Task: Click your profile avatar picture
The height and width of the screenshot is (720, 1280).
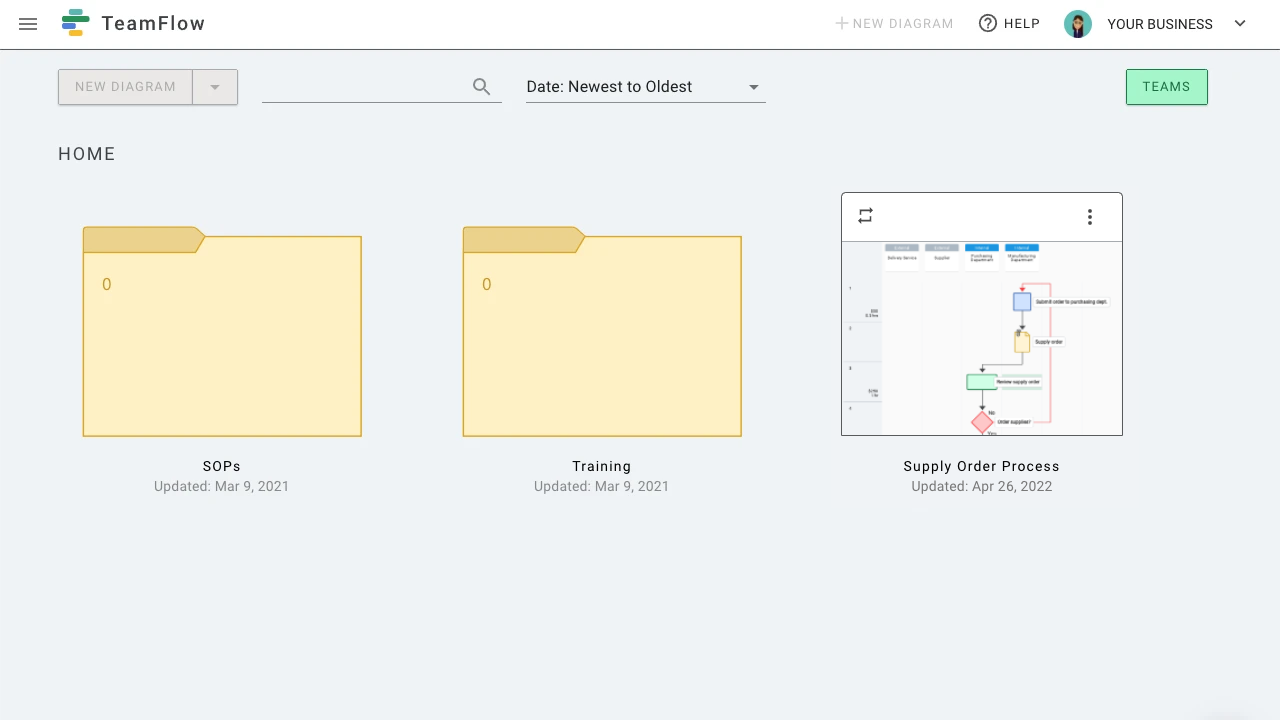Action: coord(1077,23)
